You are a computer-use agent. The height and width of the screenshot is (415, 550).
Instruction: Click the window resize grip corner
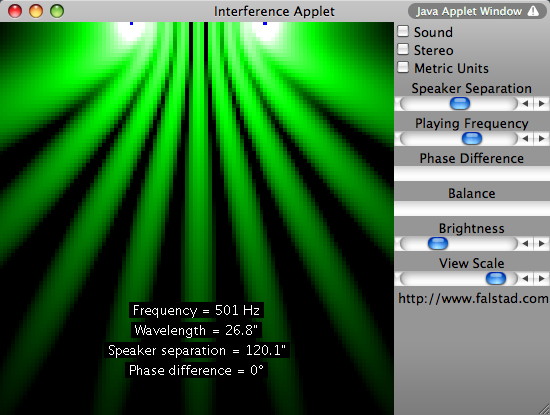pos(545,410)
